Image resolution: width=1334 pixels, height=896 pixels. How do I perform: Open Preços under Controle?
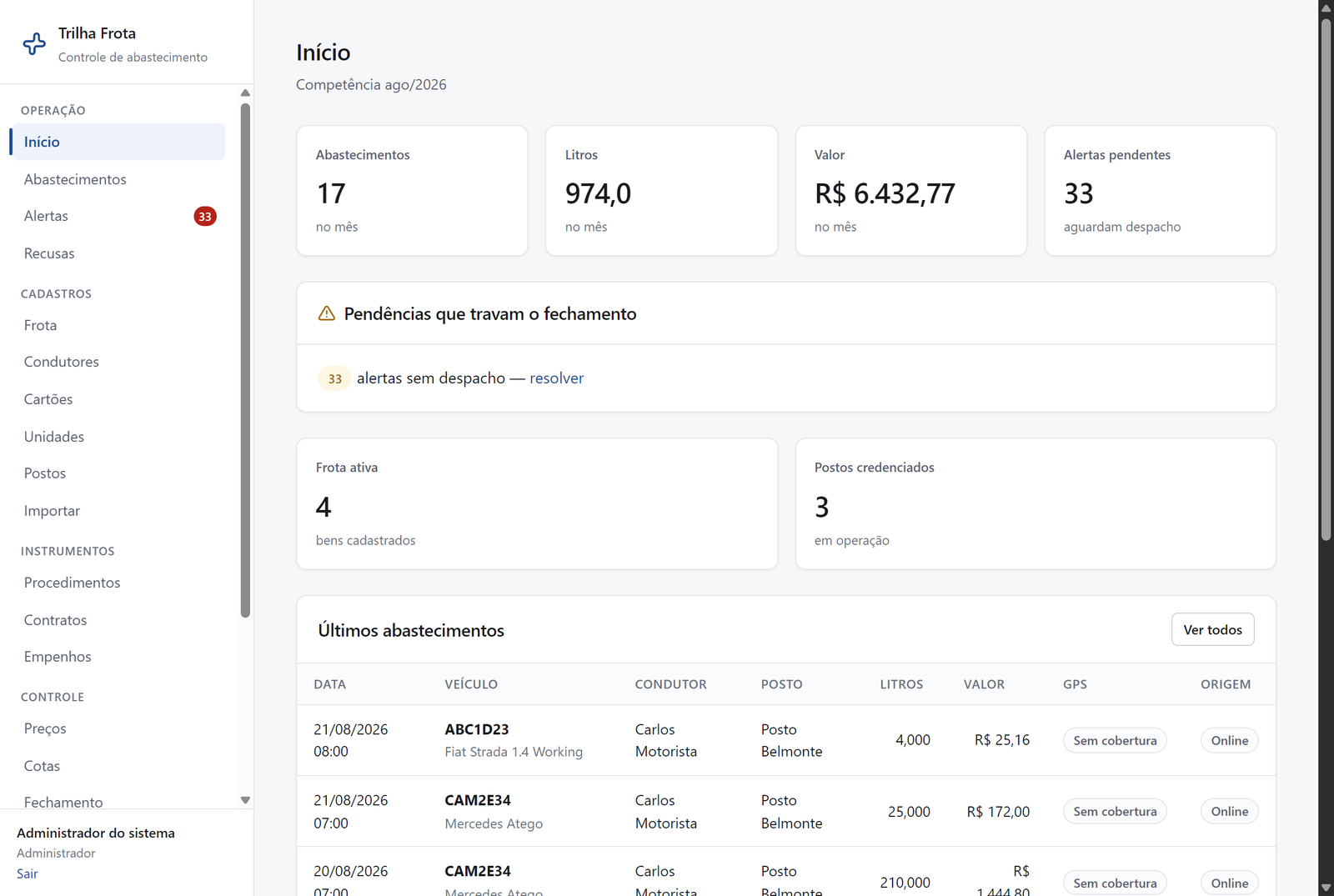tap(118, 728)
